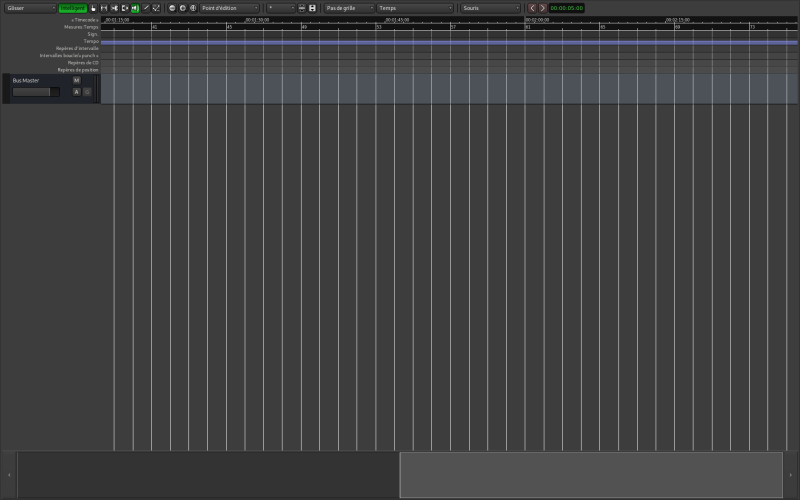The image size is (800, 500).
Task: Mute the Bus Master with M button
Action: (77, 80)
